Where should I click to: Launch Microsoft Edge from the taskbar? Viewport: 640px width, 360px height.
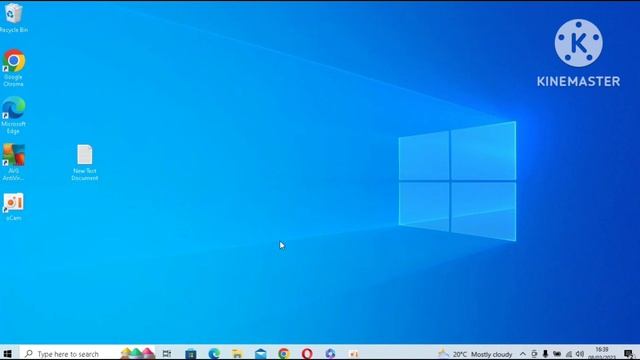click(x=214, y=353)
